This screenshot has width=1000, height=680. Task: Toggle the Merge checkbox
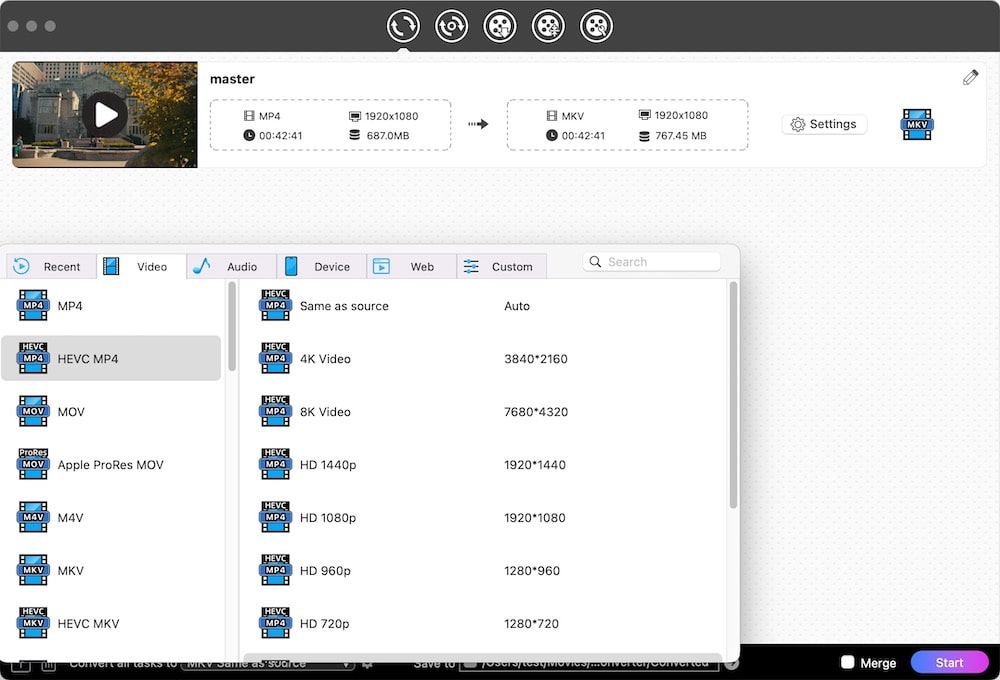tap(847, 663)
